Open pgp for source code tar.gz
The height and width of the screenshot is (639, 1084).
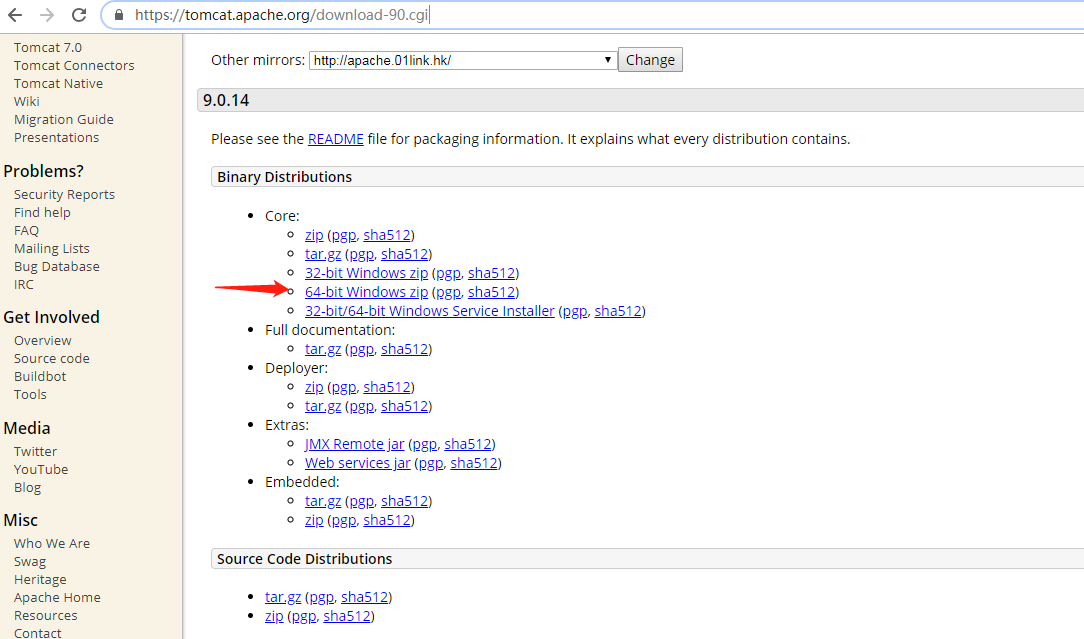[321, 597]
